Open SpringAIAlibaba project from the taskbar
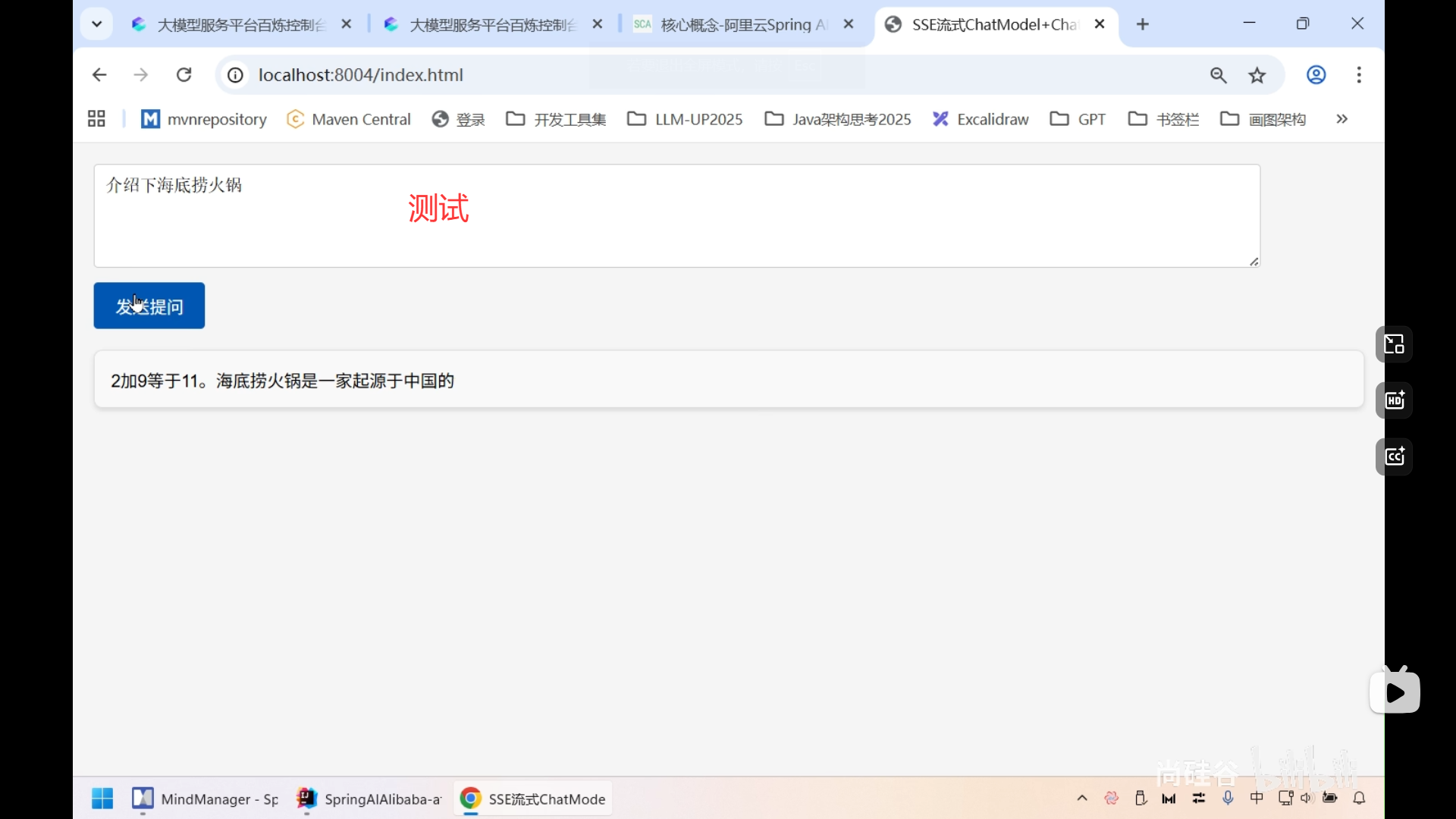Image resolution: width=1456 pixels, height=819 pixels. [369, 799]
